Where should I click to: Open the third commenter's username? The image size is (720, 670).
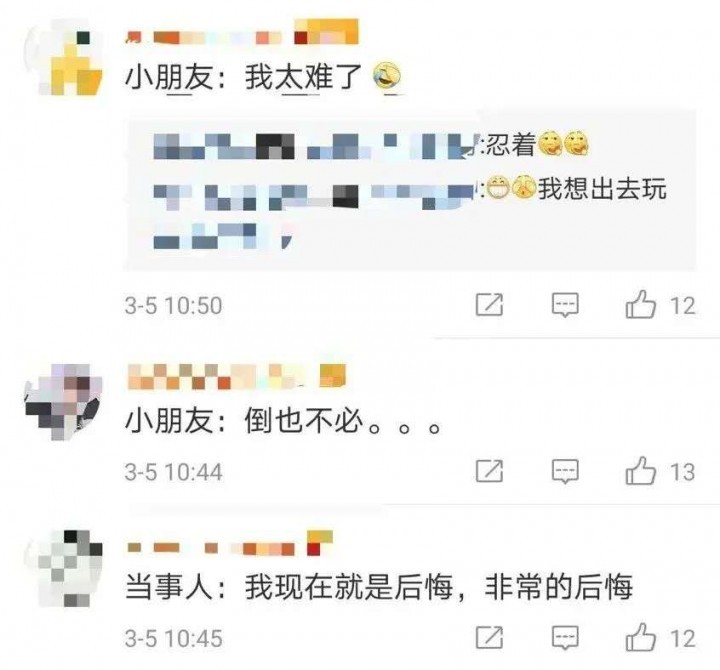coord(230,543)
